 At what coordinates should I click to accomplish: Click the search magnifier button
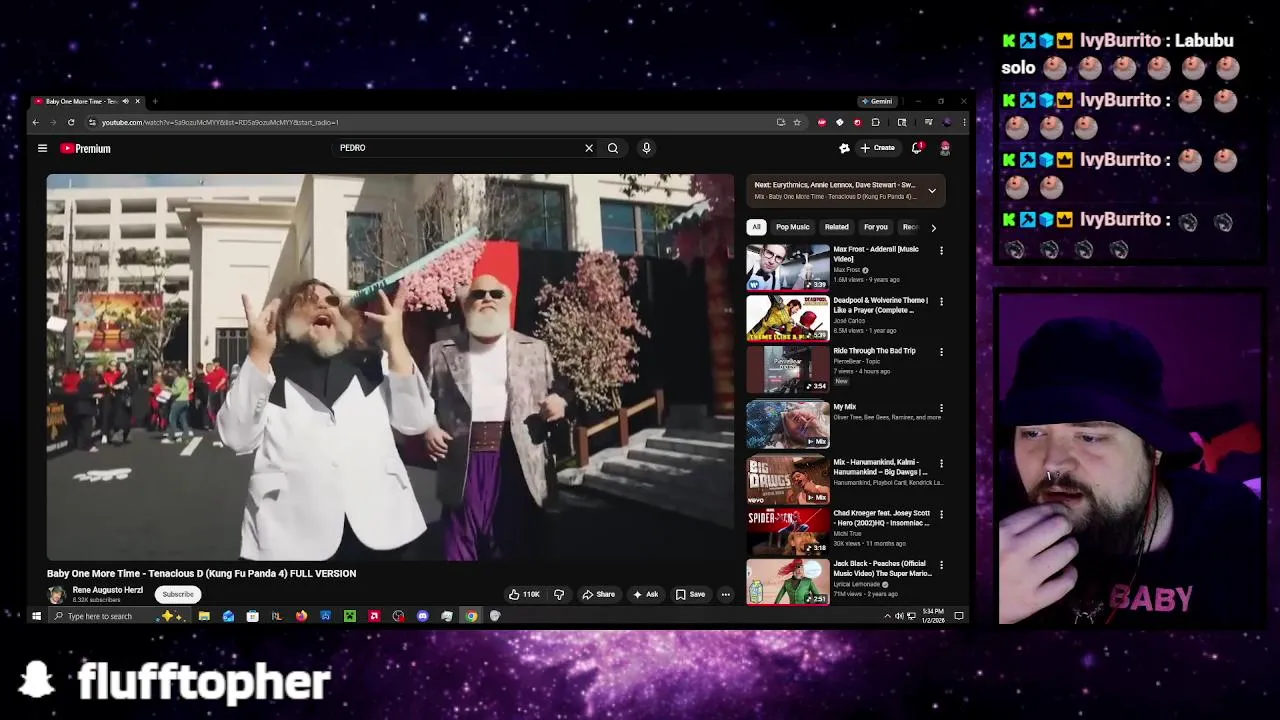pyautogui.click(x=613, y=148)
